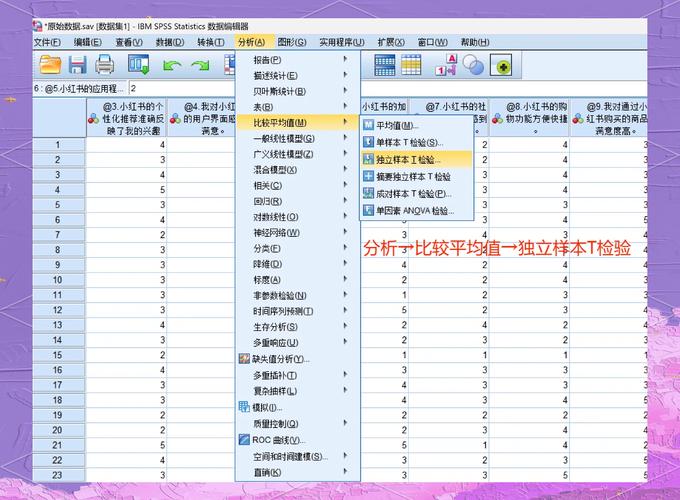Image resolution: width=680 pixels, height=500 pixels.
Task: Open the 扩展(X) menu
Action: click(x=391, y=42)
